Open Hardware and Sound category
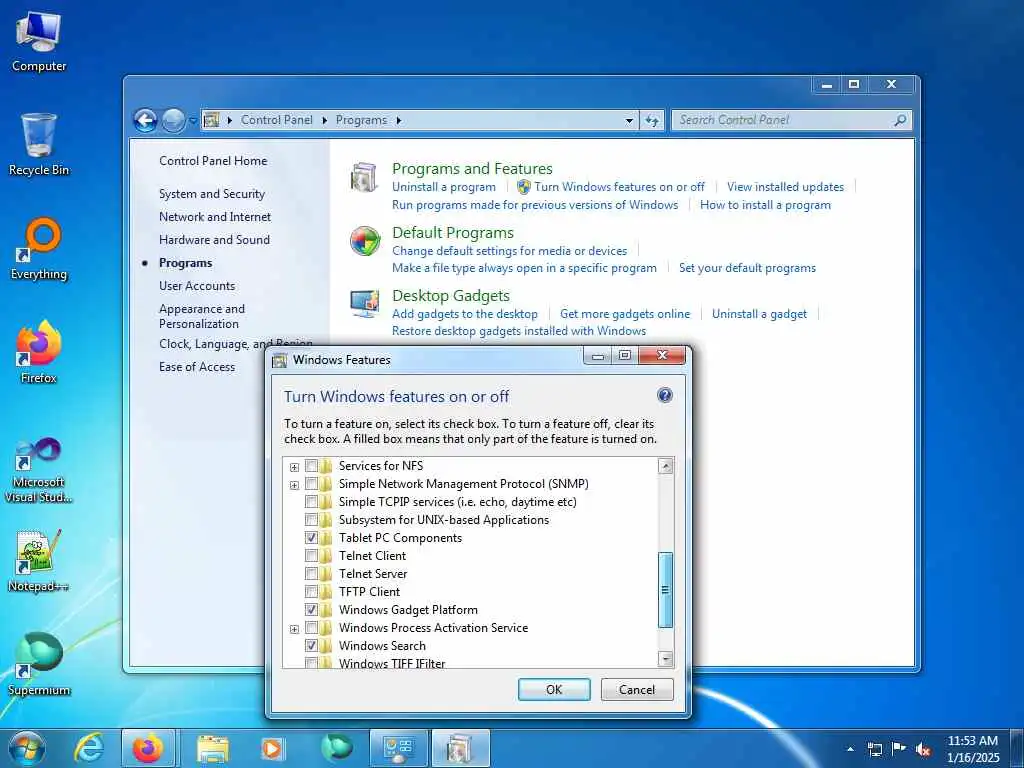The height and width of the screenshot is (768, 1024). 214,240
